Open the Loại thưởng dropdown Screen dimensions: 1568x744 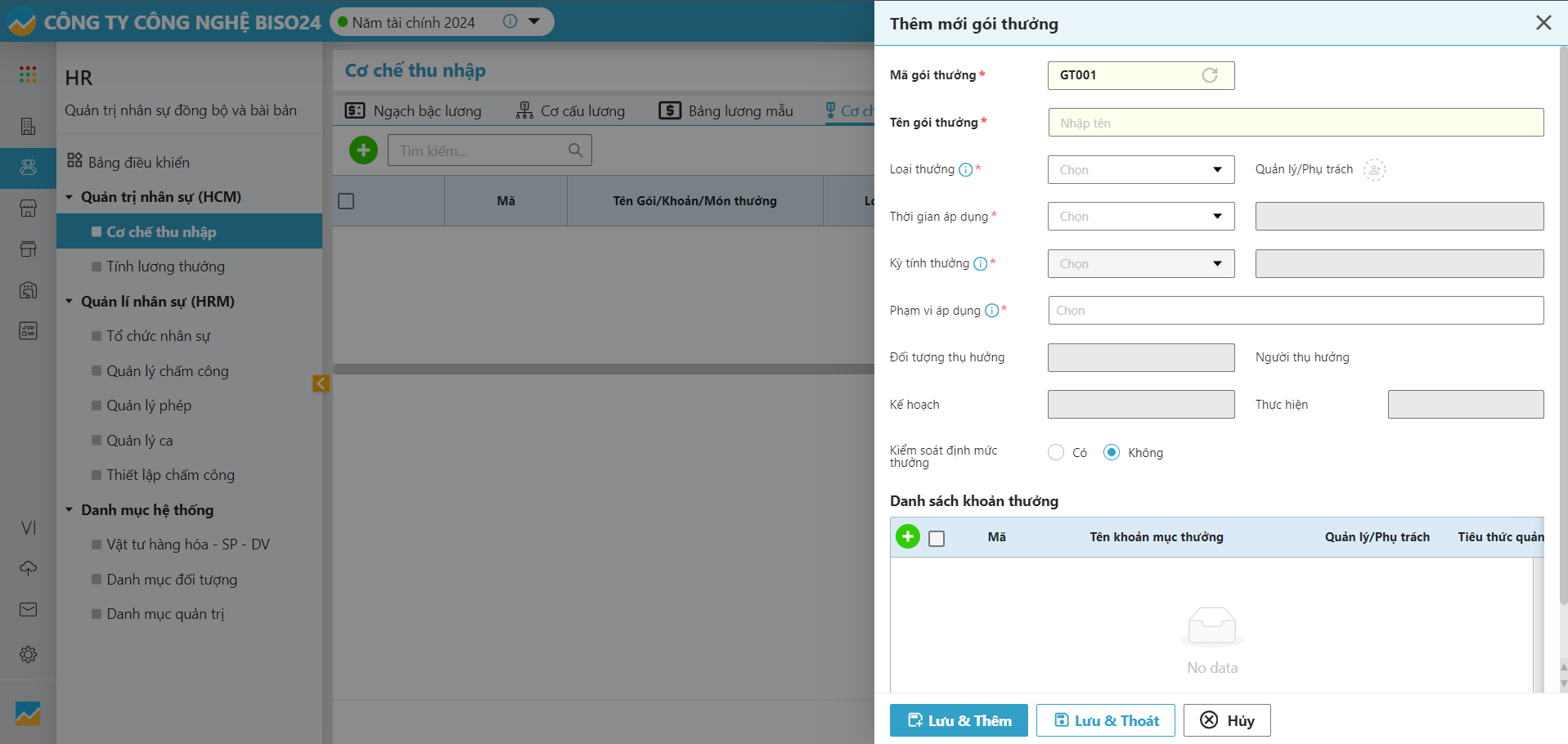[1140, 170]
